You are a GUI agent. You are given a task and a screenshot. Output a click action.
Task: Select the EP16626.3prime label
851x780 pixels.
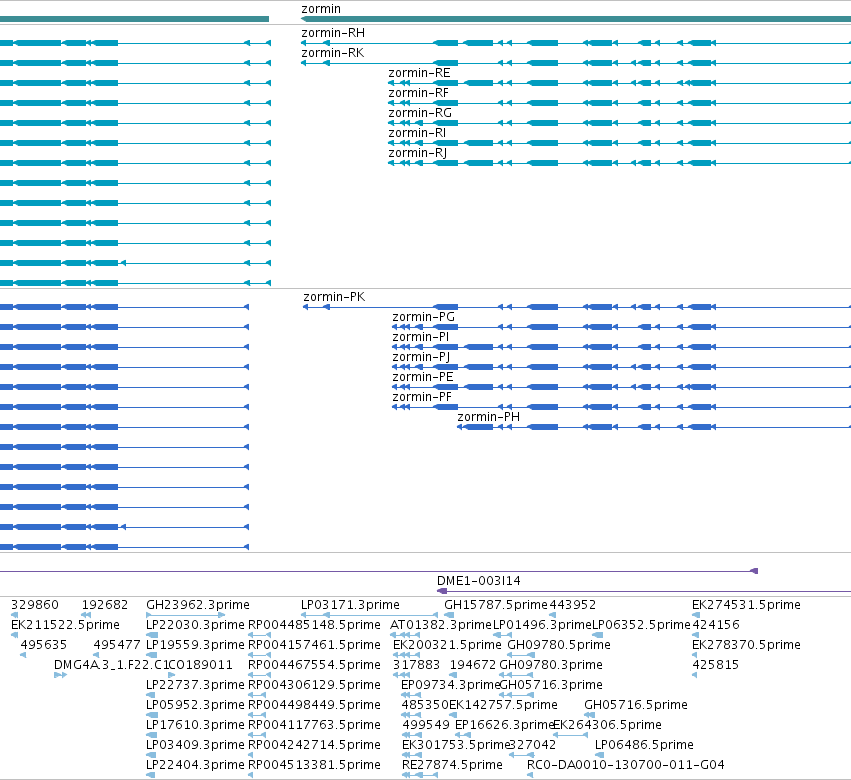coord(504,726)
